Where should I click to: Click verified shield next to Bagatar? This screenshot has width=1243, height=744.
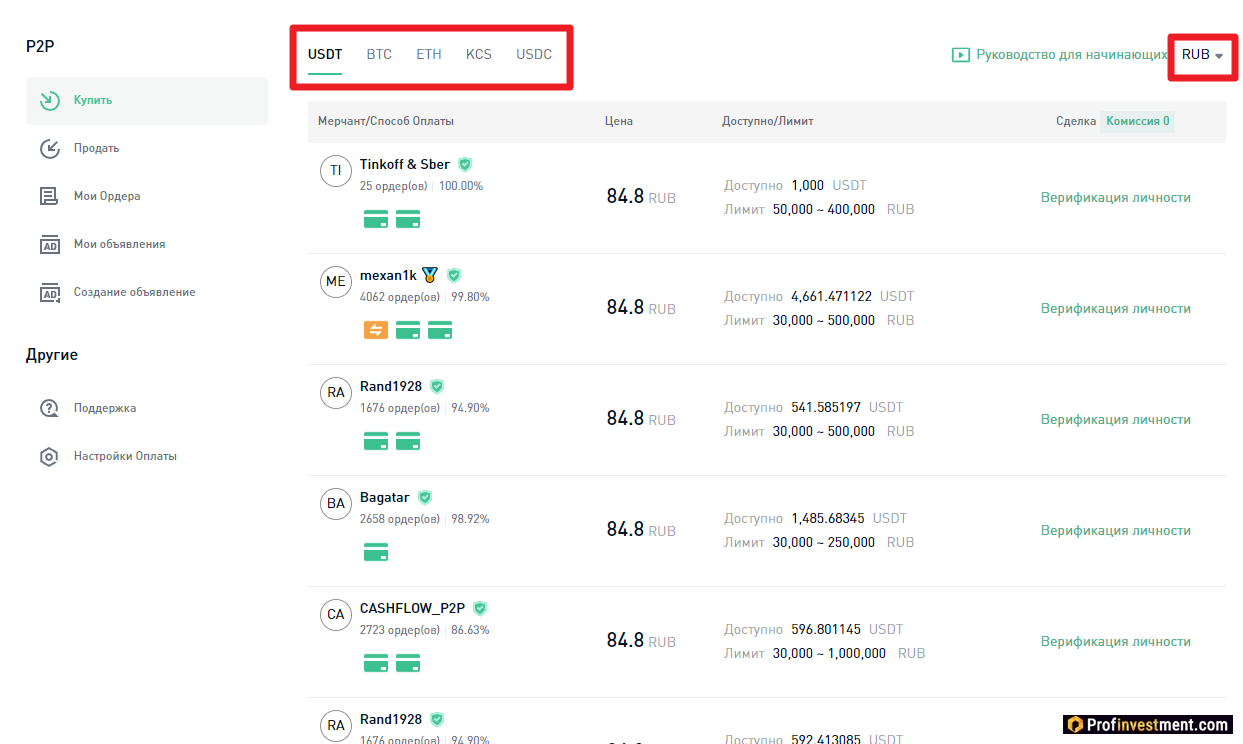point(425,497)
